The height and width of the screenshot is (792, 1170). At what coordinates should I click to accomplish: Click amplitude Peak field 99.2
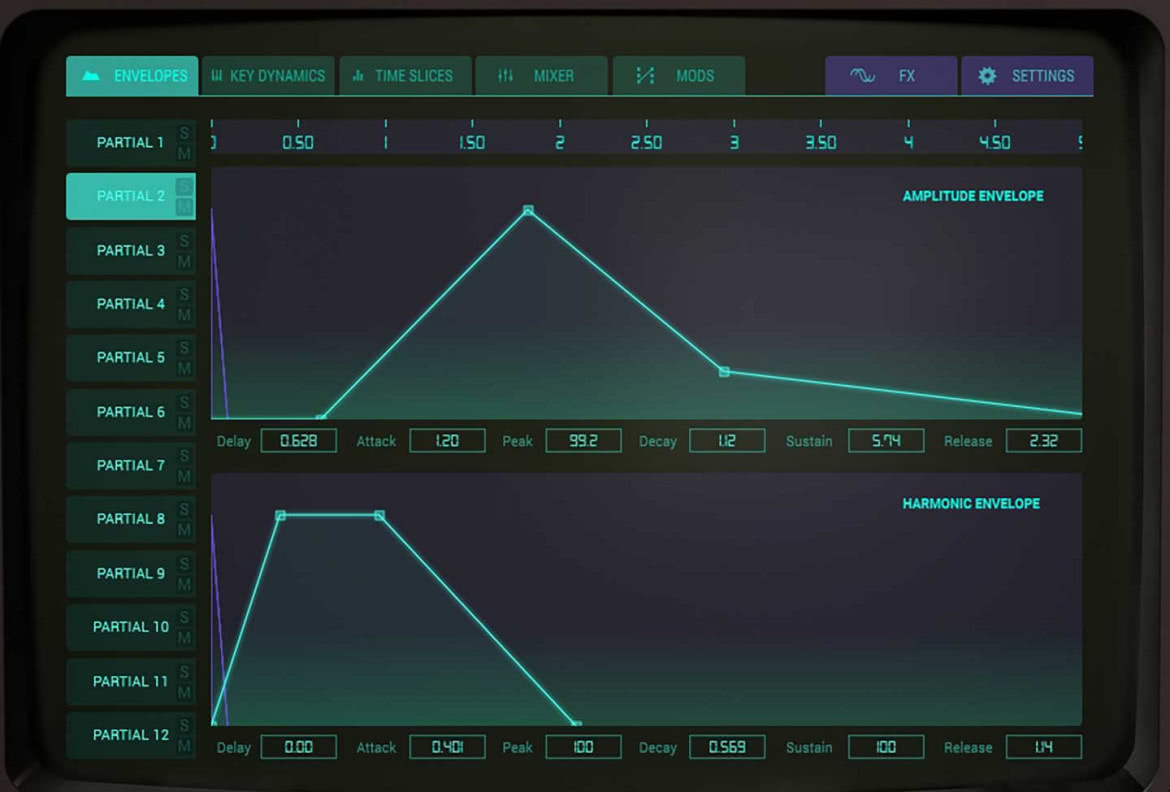(584, 440)
